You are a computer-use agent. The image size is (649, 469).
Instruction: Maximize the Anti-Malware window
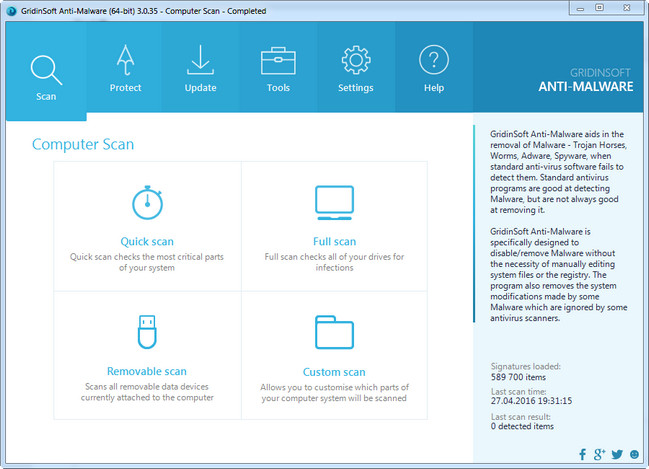[x=599, y=8]
